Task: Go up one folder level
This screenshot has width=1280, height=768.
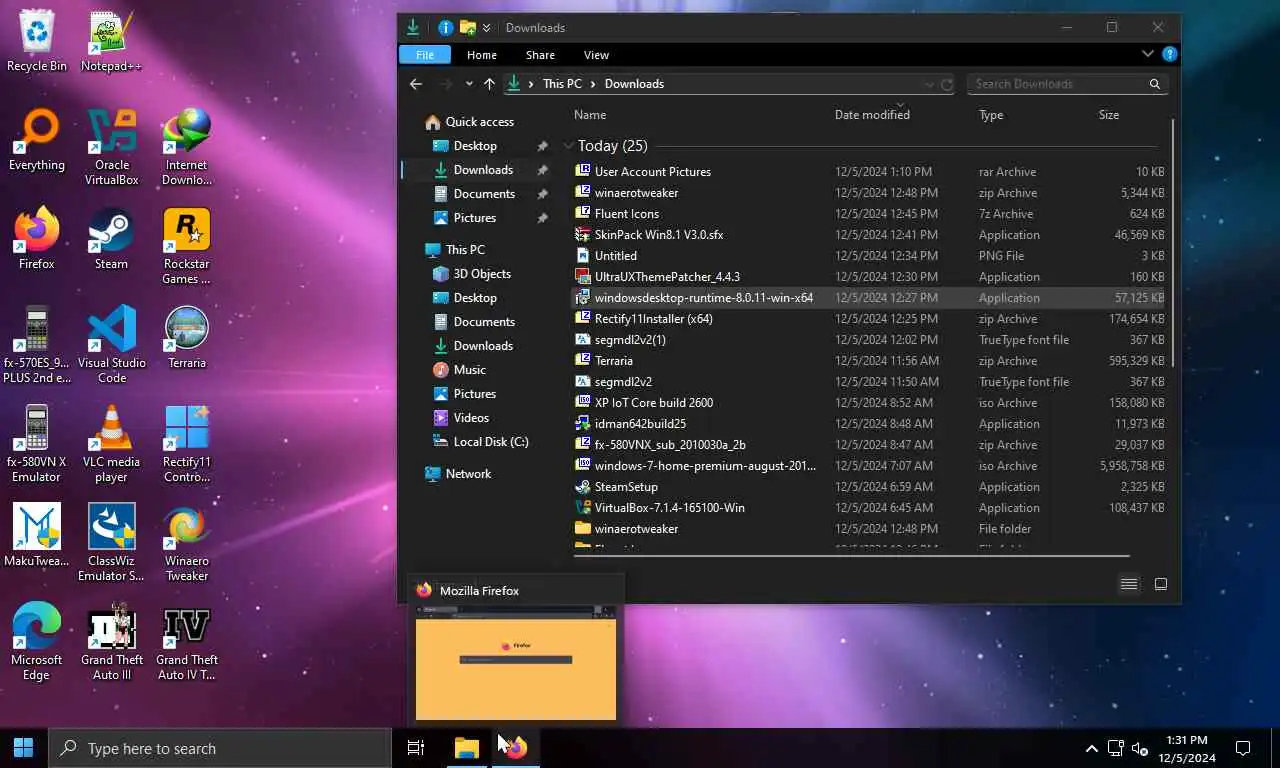Action: click(x=488, y=84)
